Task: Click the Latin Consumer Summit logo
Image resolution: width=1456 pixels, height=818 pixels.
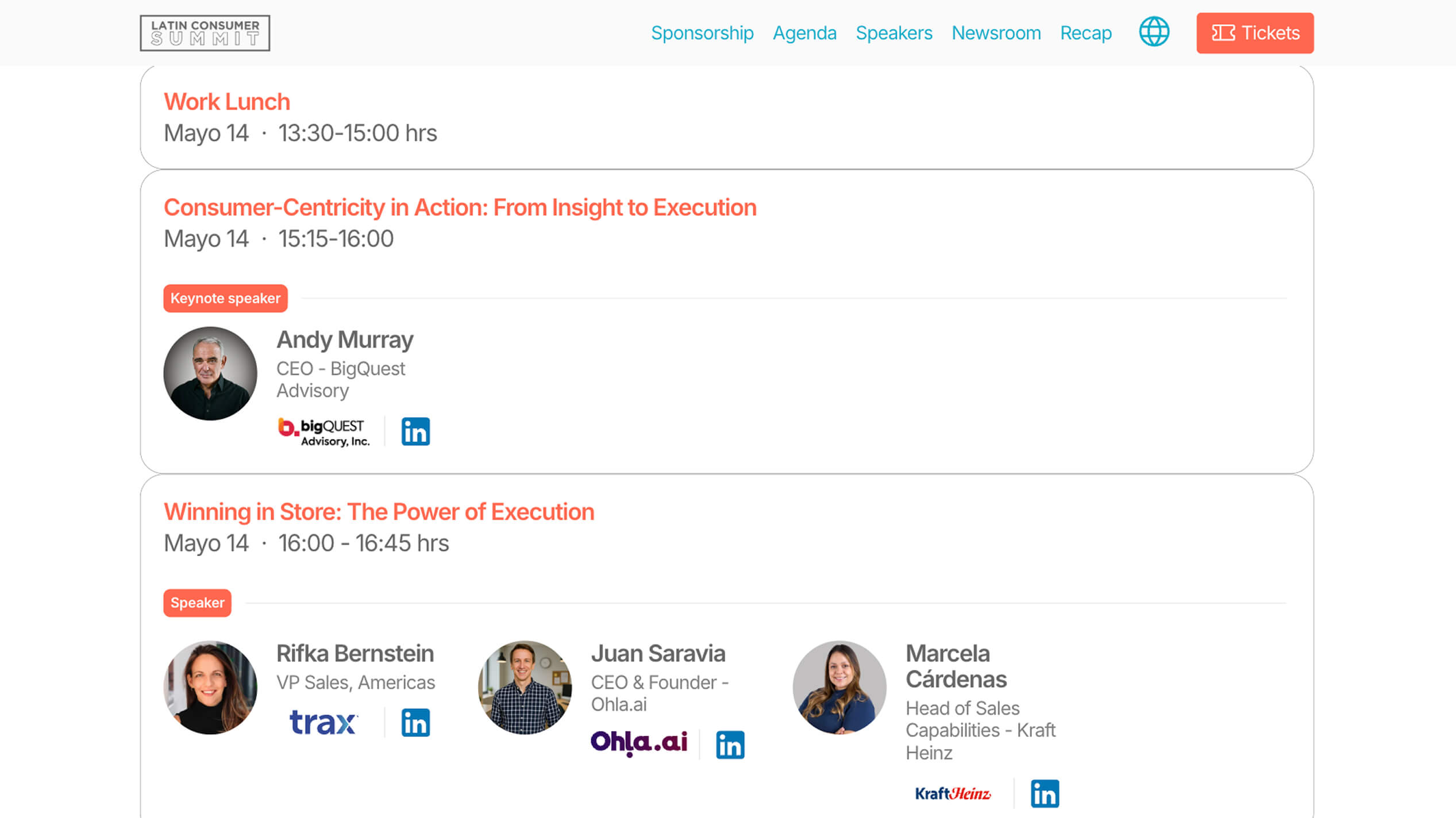Action: pos(205,33)
